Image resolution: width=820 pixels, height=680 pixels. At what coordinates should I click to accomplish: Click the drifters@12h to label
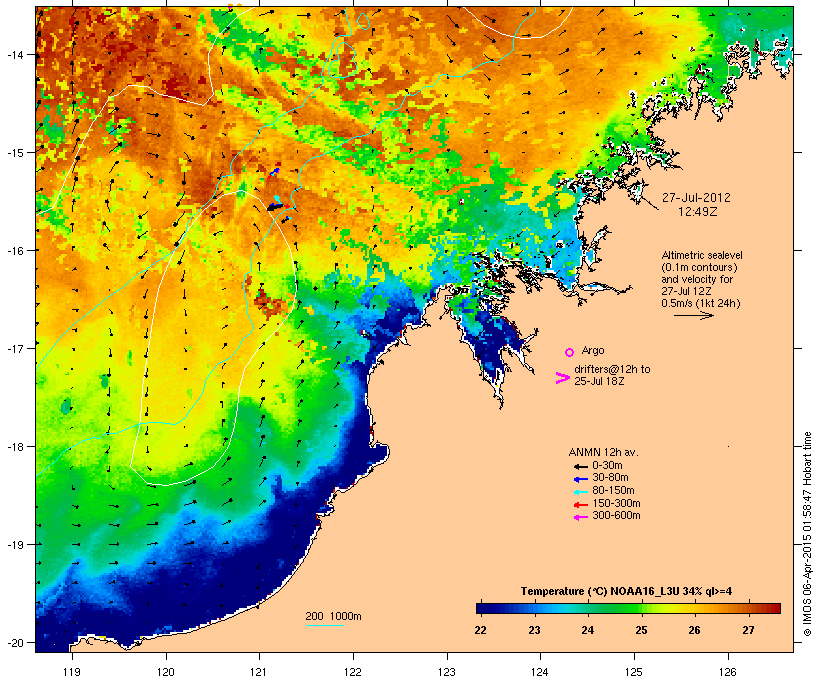coord(612,369)
